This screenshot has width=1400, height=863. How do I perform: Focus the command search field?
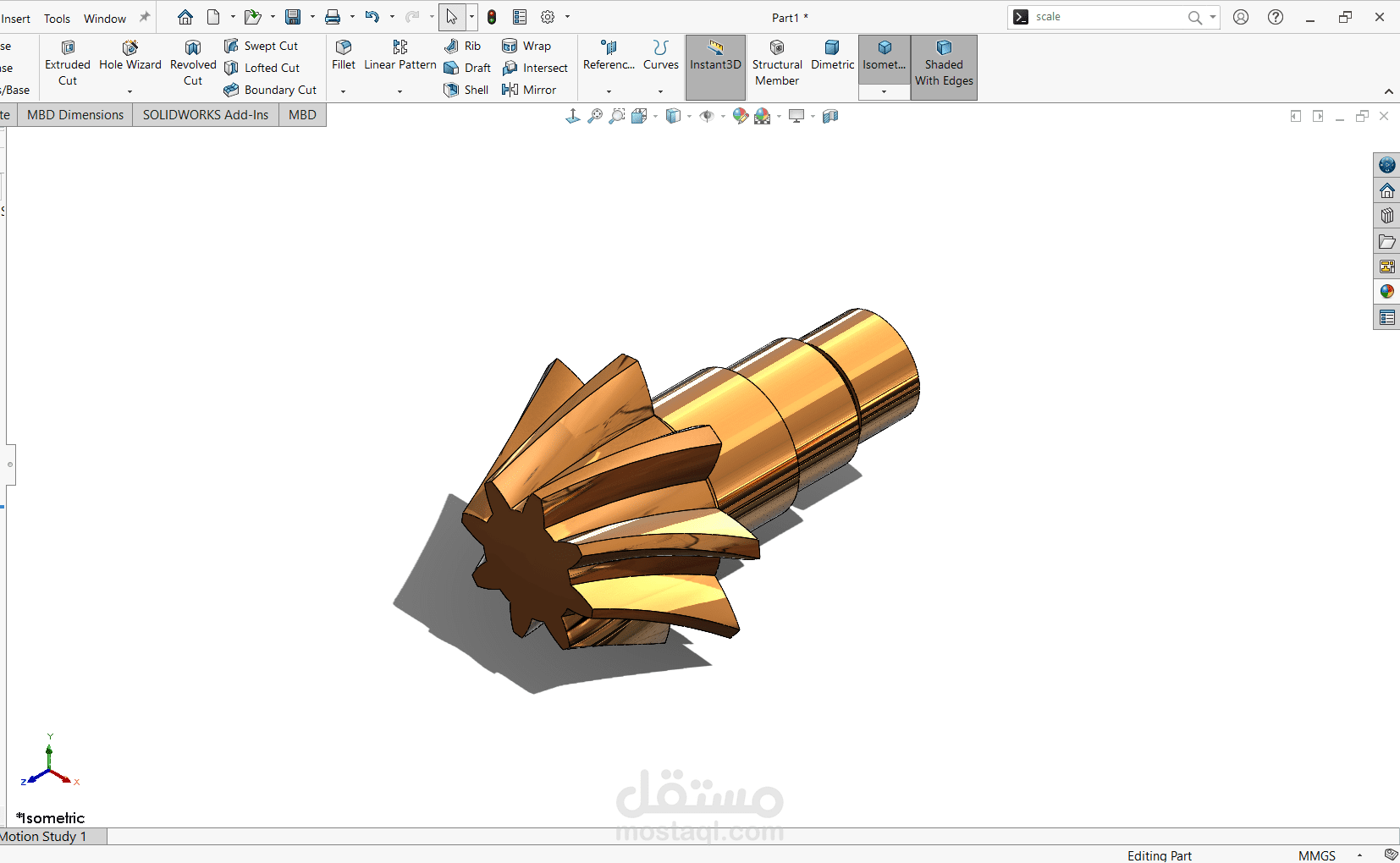pos(1109,17)
